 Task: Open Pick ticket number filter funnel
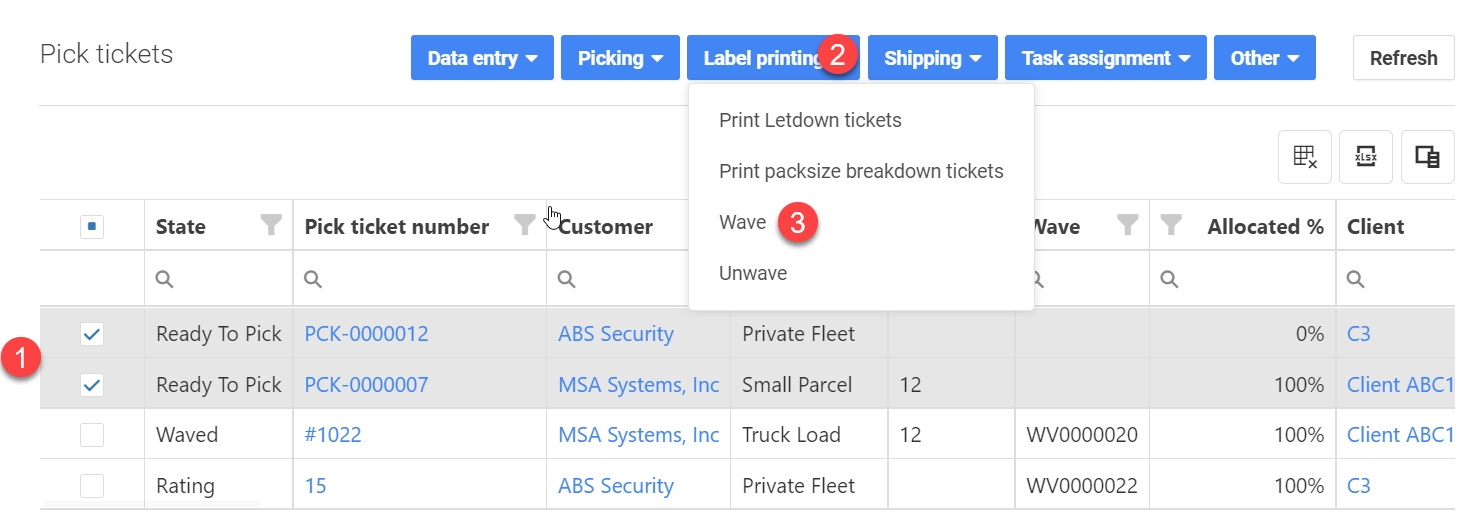pyautogui.click(x=524, y=226)
